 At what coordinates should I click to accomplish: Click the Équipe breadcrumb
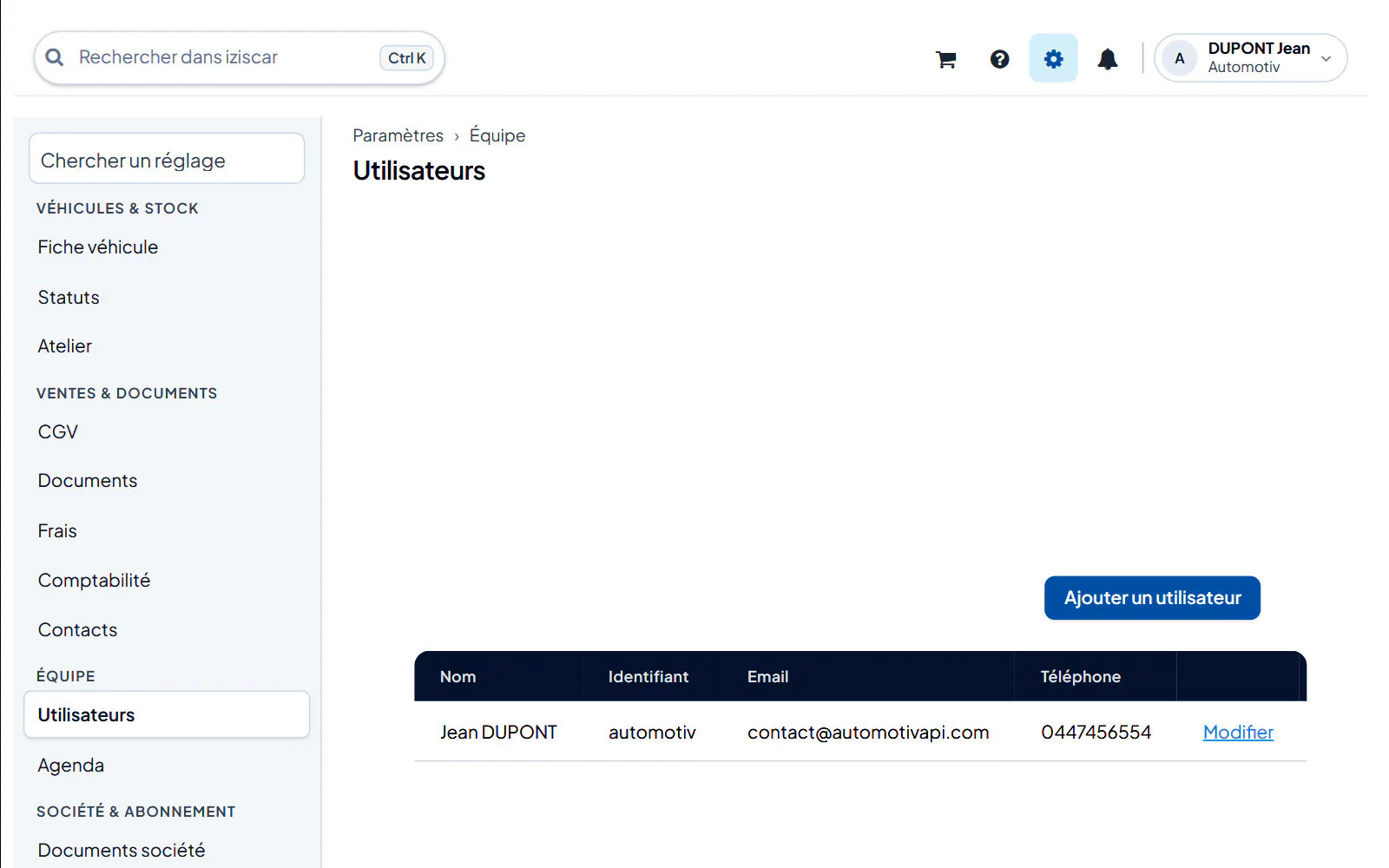pos(497,135)
